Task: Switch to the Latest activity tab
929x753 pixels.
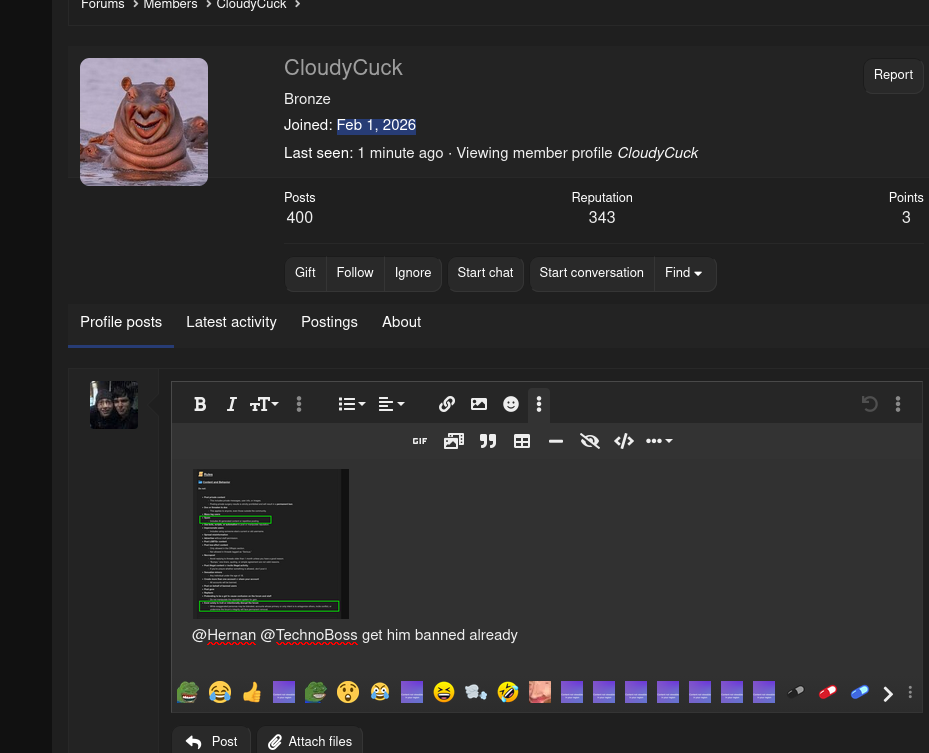Action: 231,322
